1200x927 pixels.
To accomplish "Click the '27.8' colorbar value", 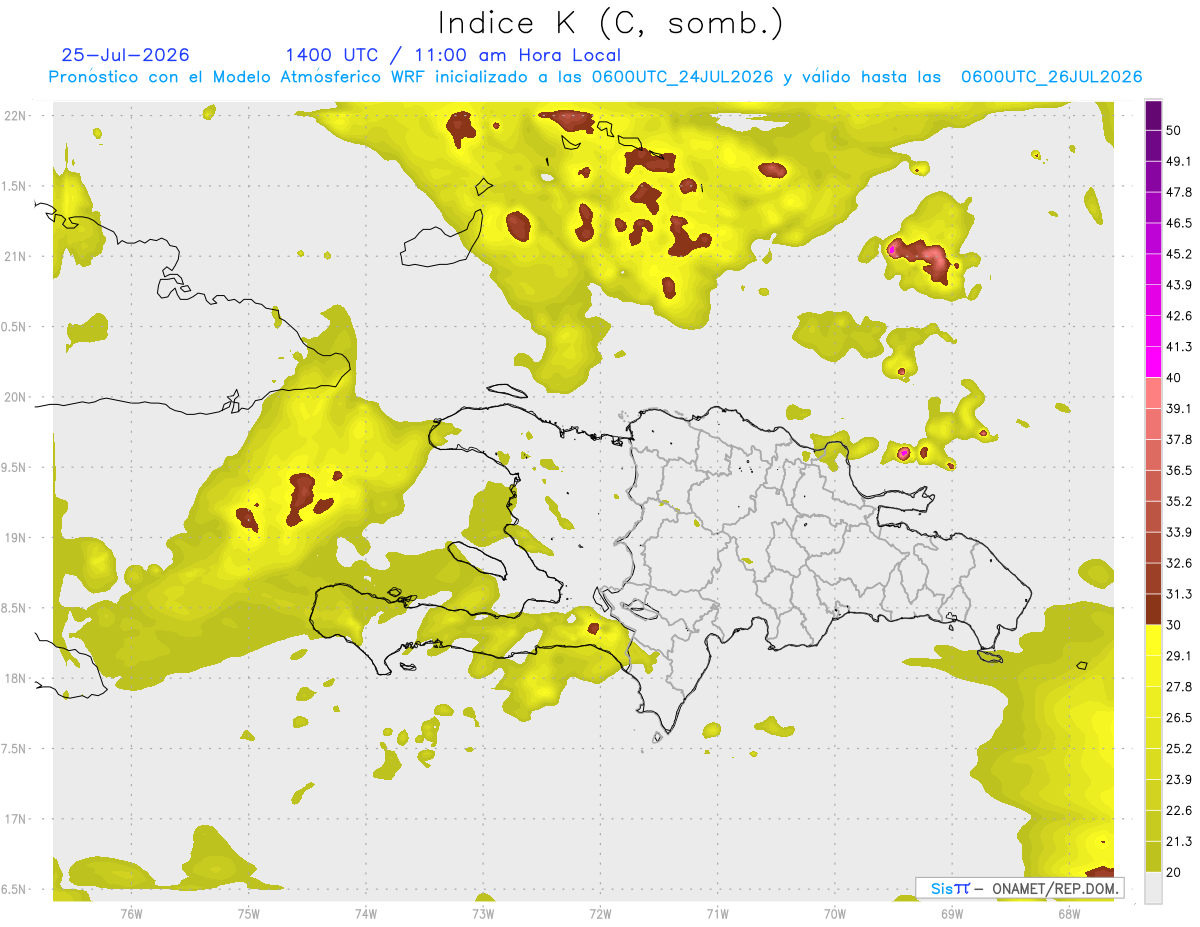I will point(1179,687).
